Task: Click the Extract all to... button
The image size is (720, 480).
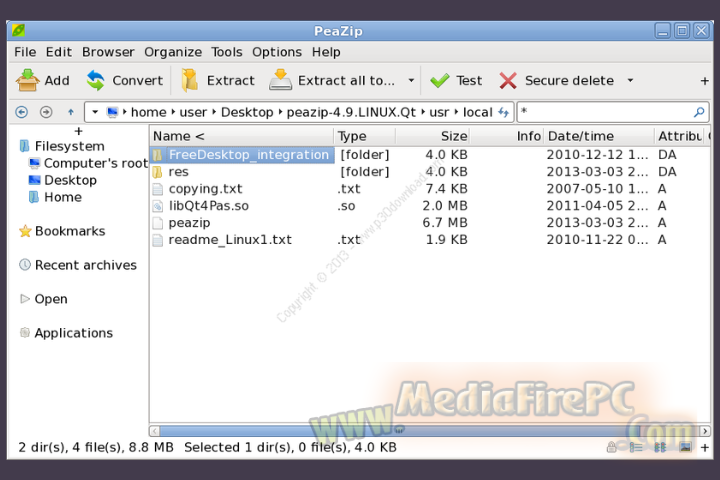Action: click(x=332, y=81)
